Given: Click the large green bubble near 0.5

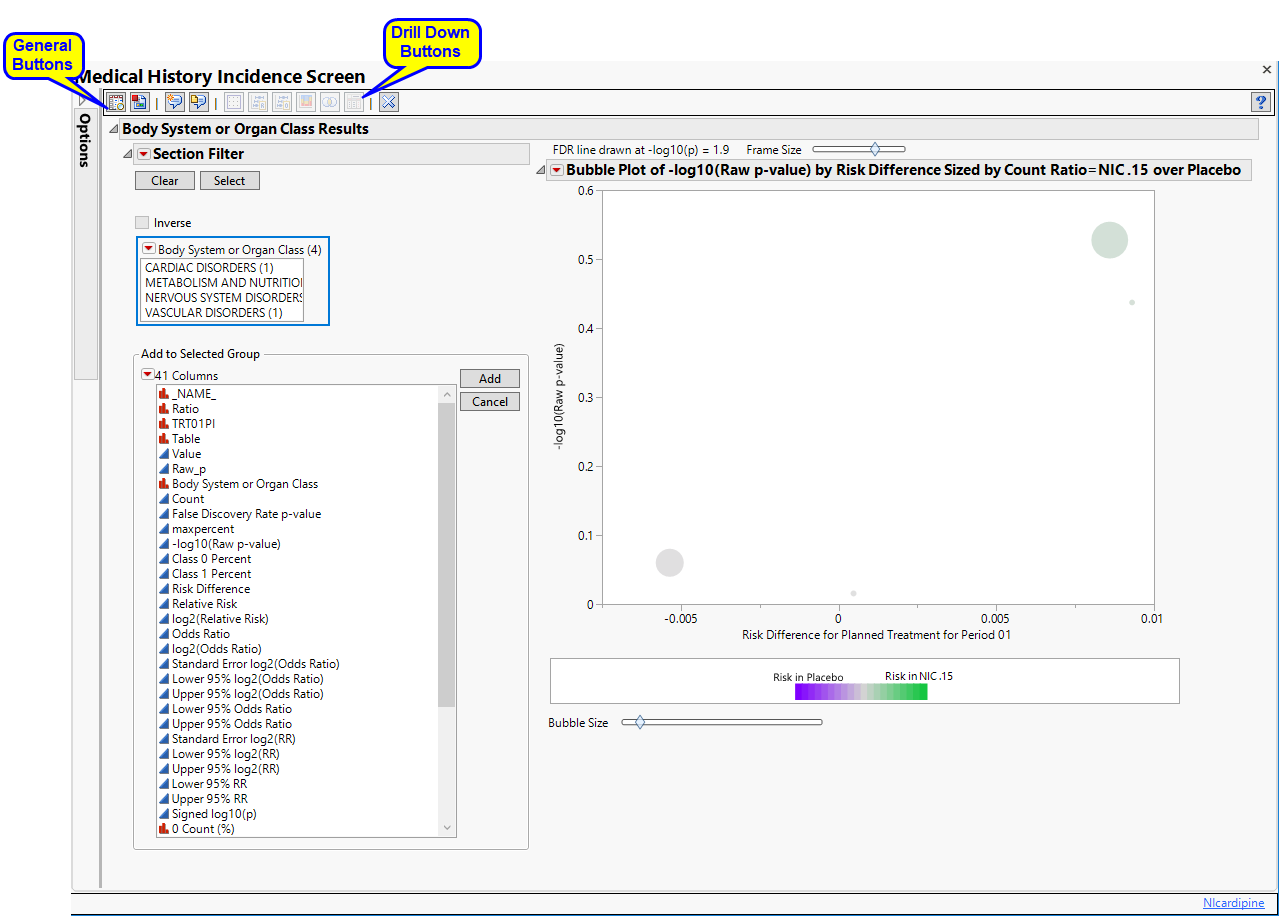Looking at the screenshot, I should [x=1109, y=240].
